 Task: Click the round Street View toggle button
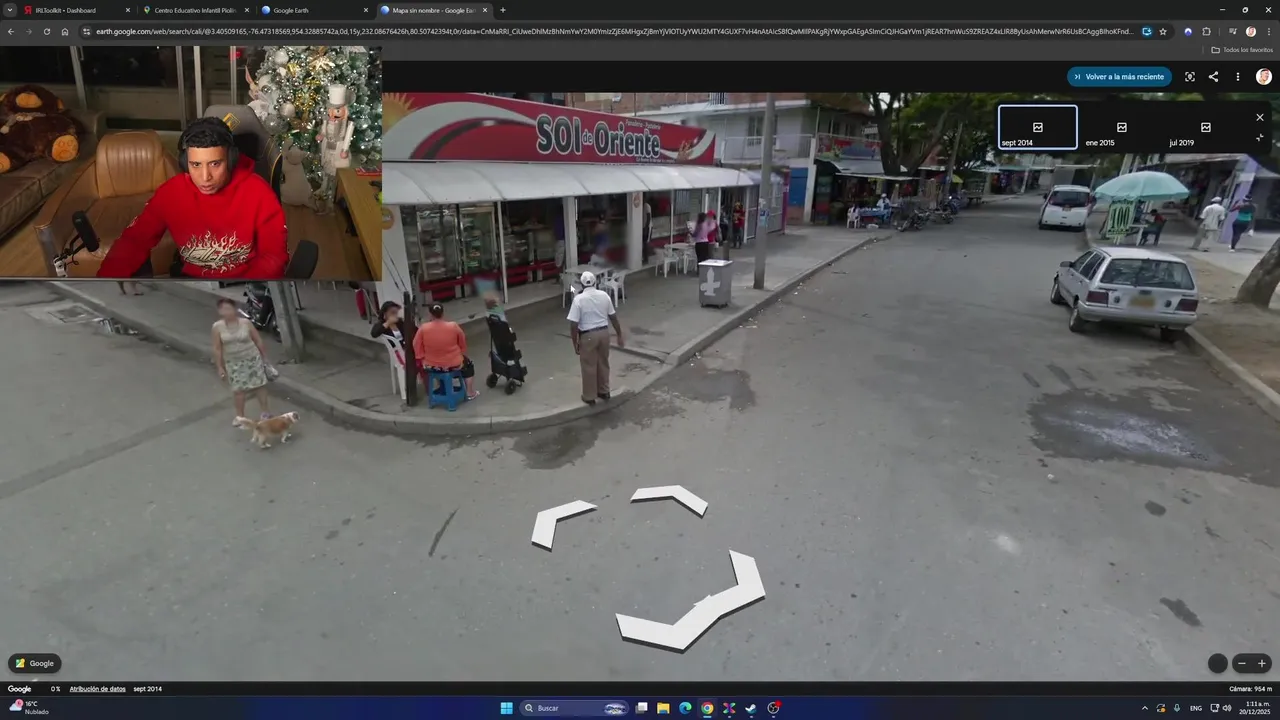[x=1217, y=663]
